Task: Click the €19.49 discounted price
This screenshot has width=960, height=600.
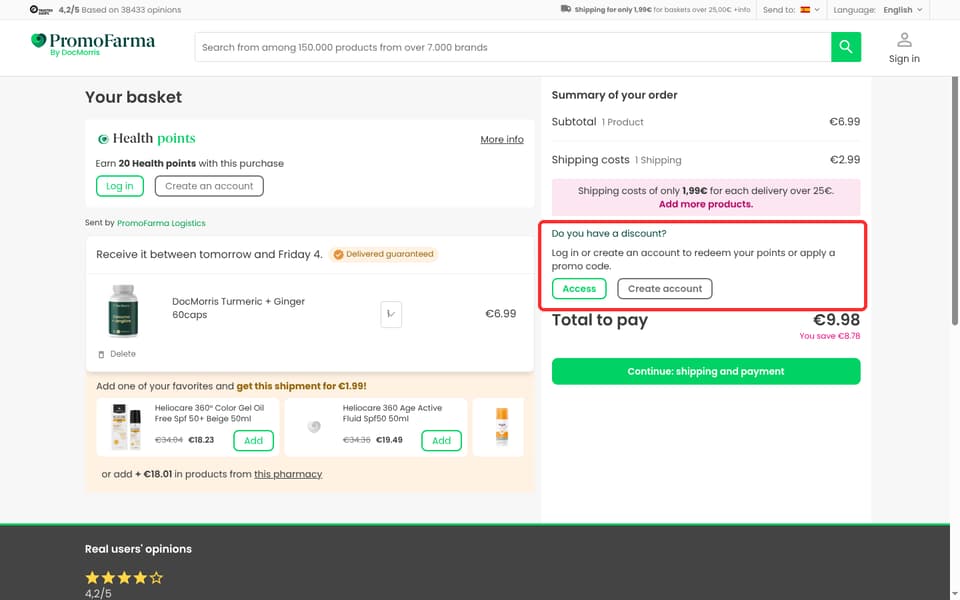Action: [x=389, y=440]
